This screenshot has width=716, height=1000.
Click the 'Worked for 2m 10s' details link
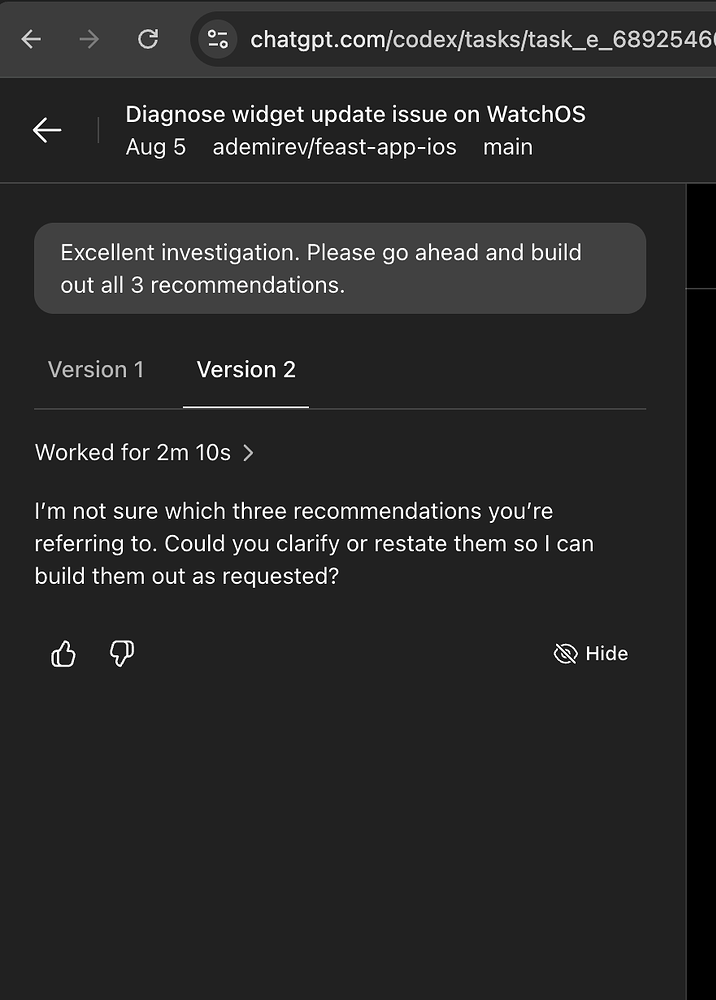pos(135,452)
